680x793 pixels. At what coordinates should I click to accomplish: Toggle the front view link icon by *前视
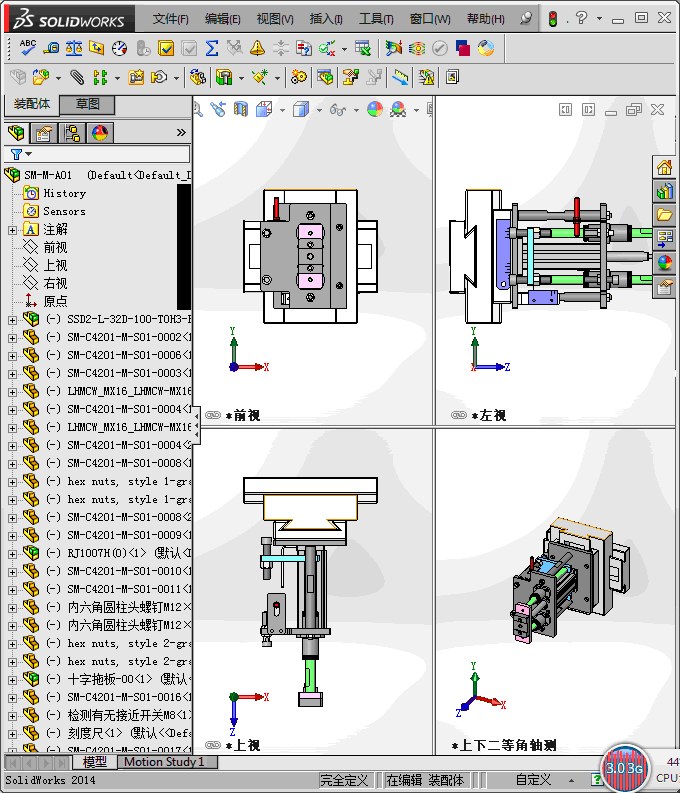tap(213, 415)
